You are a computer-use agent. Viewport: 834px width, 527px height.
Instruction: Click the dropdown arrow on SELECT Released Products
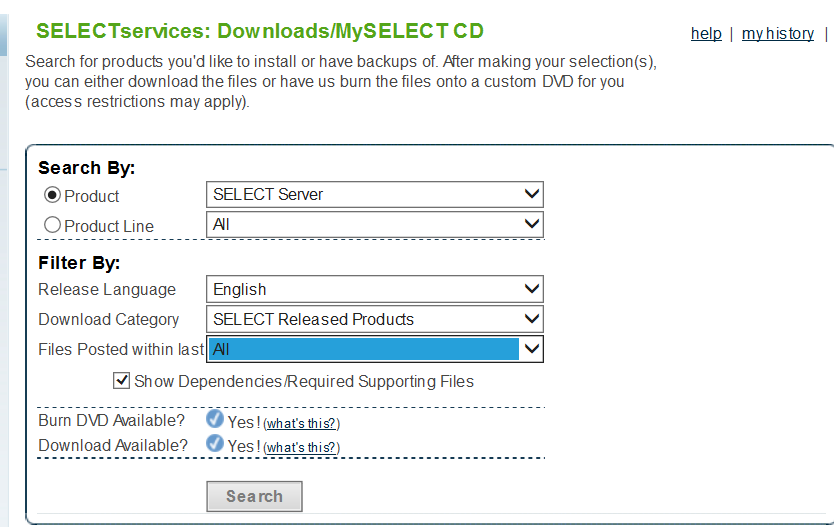coord(531,319)
